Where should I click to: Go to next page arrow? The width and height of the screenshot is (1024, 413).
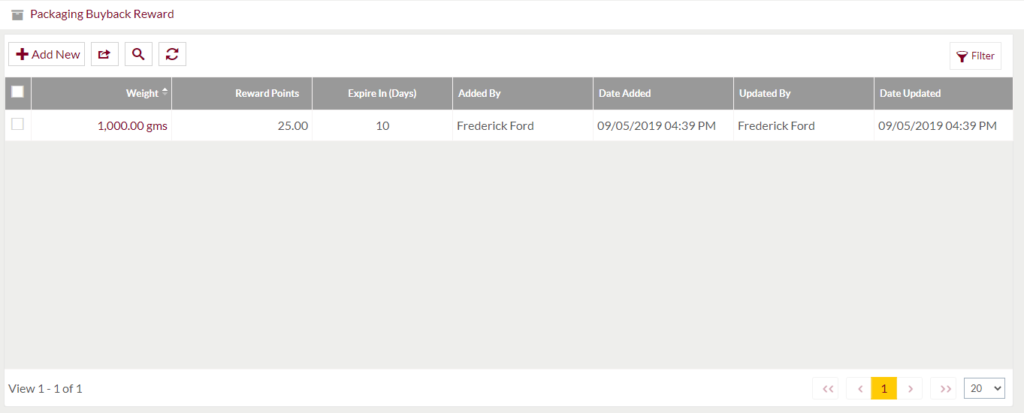pos(910,389)
